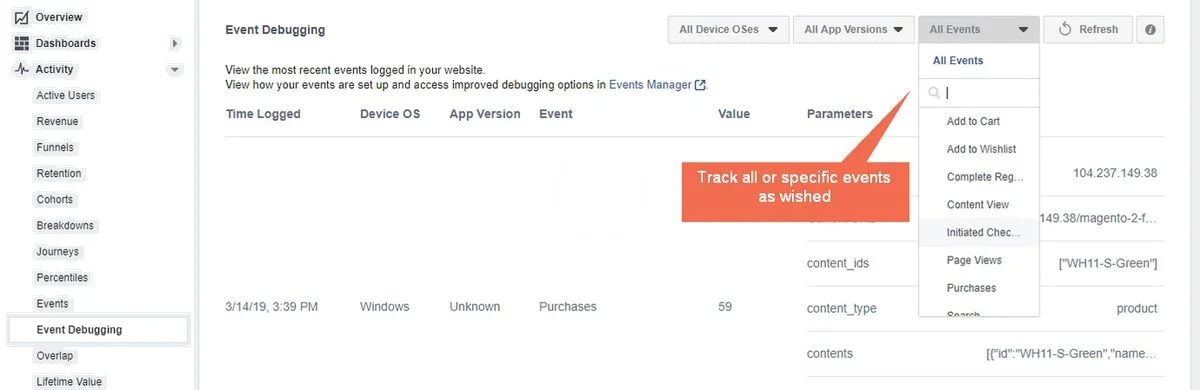Go to Retention in sidebar
The height and width of the screenshot is (390, 1200).
click(59, 173)
